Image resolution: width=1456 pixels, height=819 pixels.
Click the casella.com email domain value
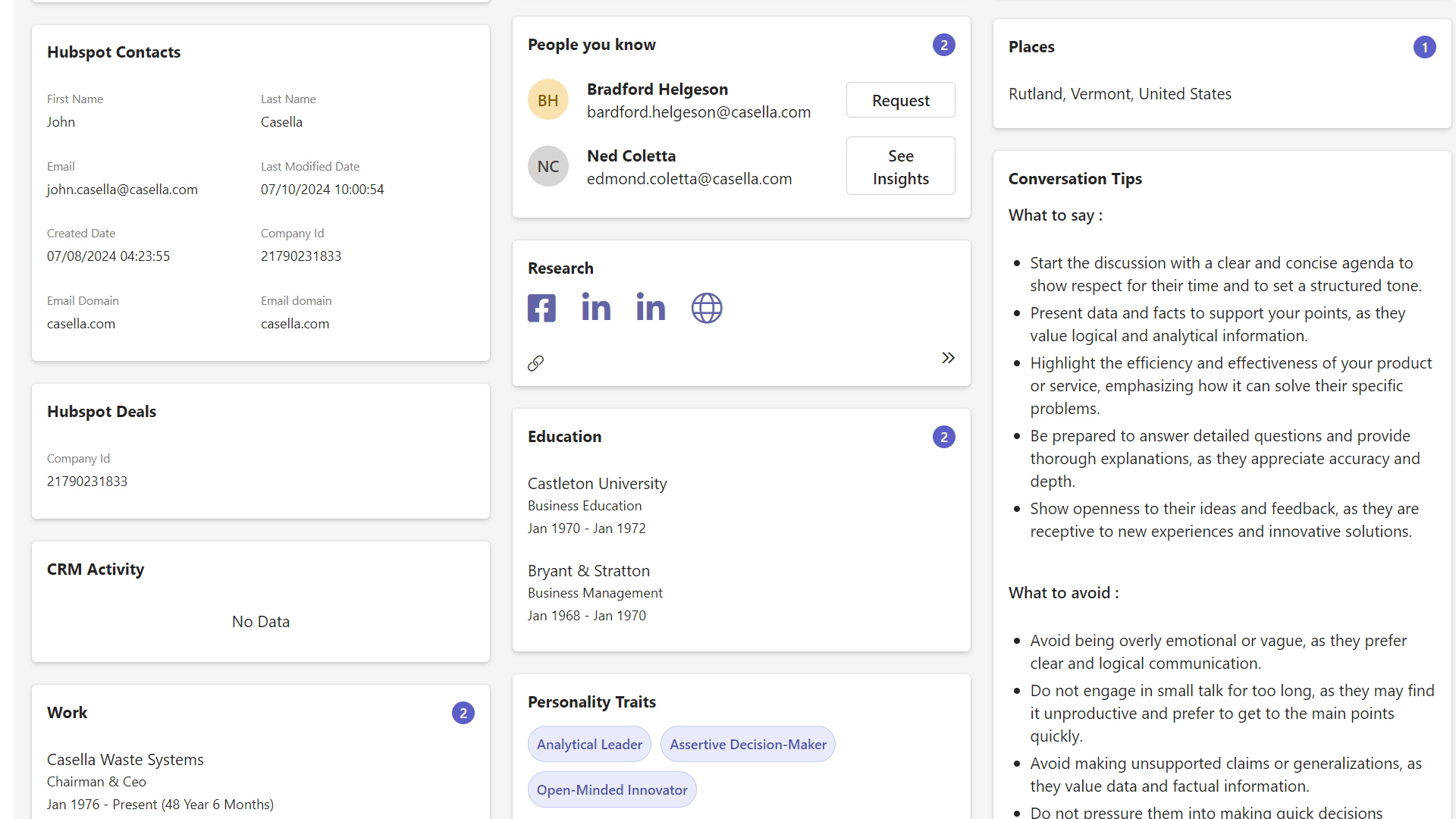(x=81, y=324)
